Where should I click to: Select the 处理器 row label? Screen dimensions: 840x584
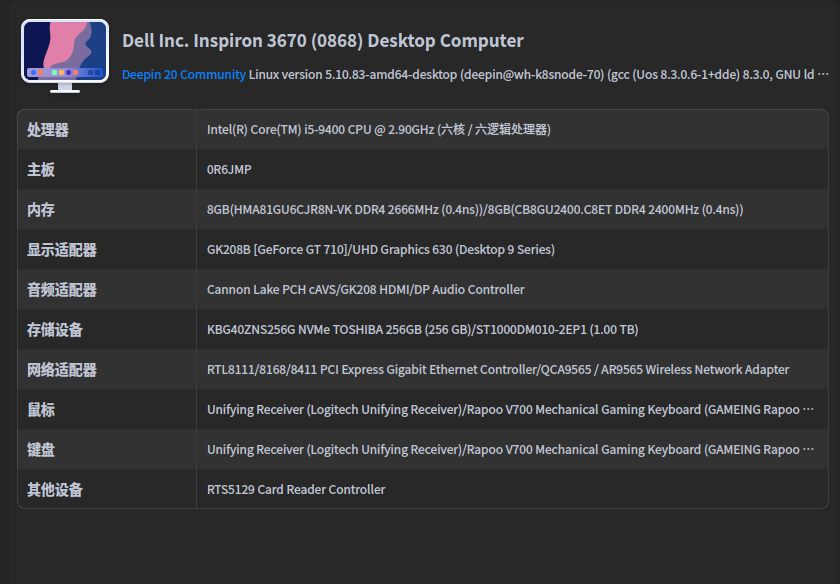[x=48, y=130]
